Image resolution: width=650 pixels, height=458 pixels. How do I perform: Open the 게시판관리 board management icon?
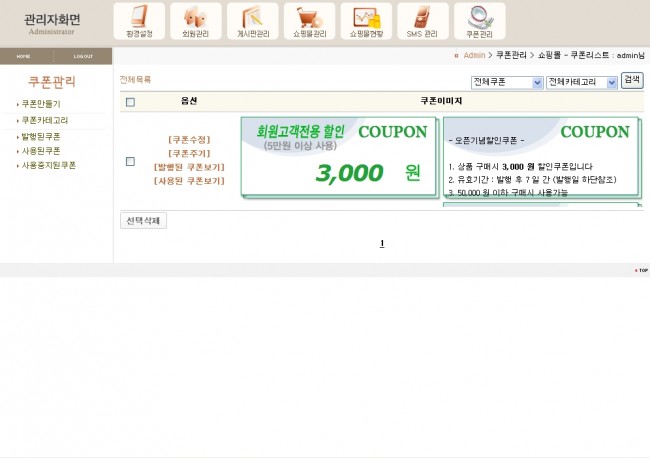(x=253, y=21)
